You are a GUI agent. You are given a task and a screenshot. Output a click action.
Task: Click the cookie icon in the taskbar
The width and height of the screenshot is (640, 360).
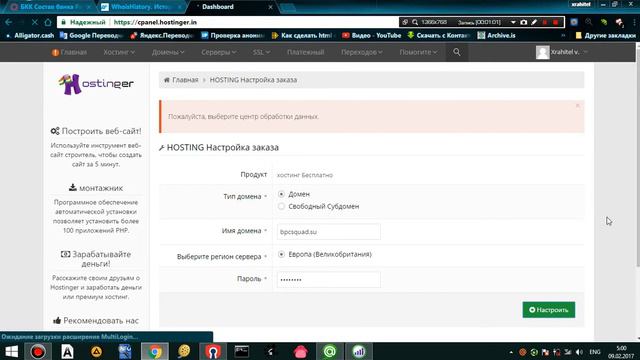pos(184,351)
